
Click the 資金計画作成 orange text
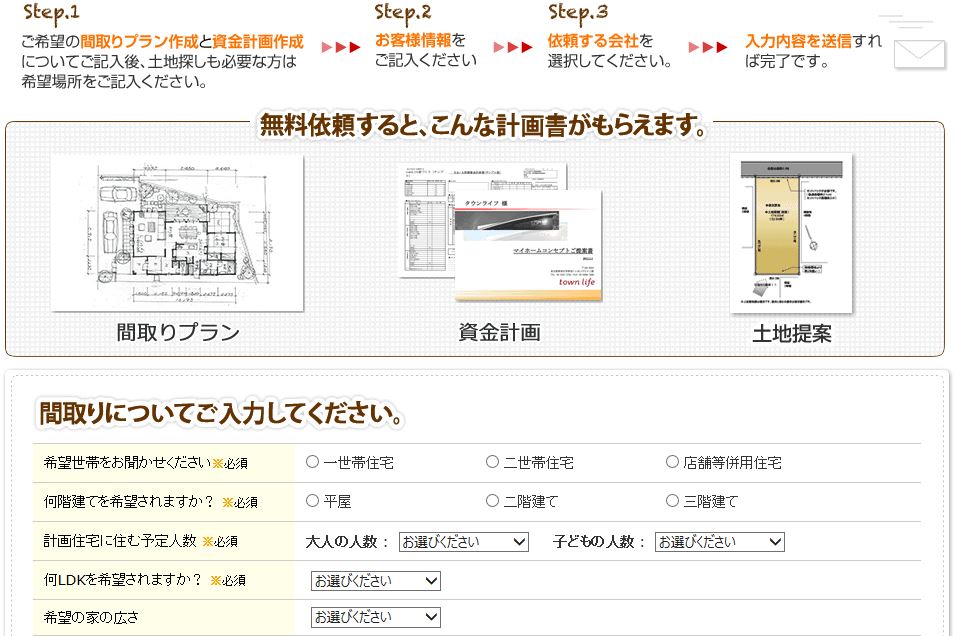258,41
